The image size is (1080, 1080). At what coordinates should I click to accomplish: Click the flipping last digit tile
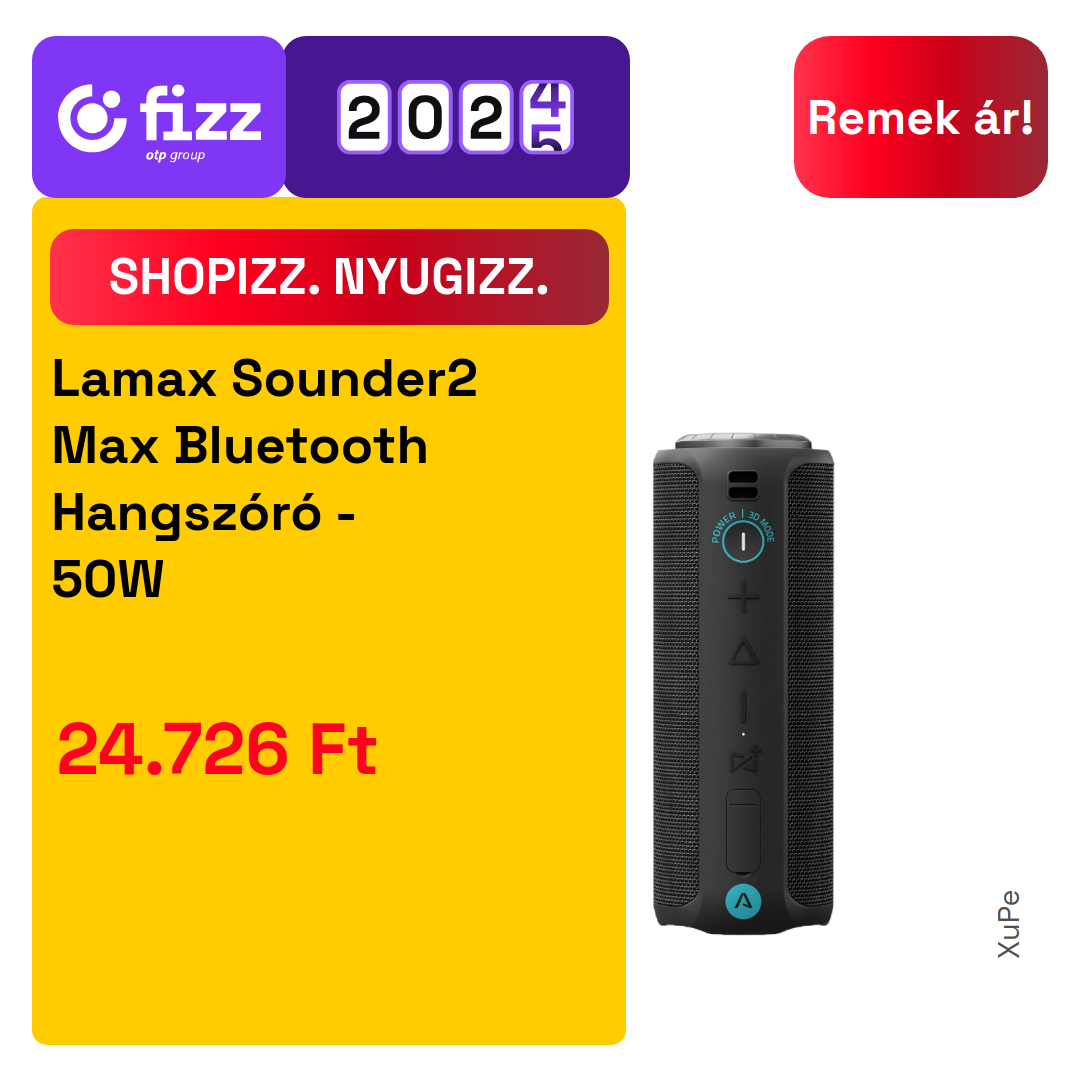pos(547,117)
